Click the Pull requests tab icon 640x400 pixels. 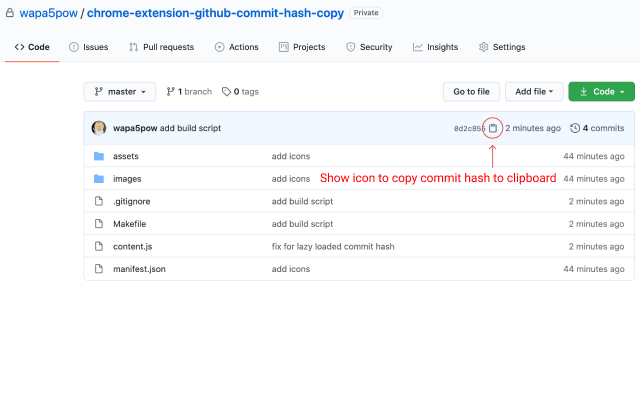coord(133,47)
